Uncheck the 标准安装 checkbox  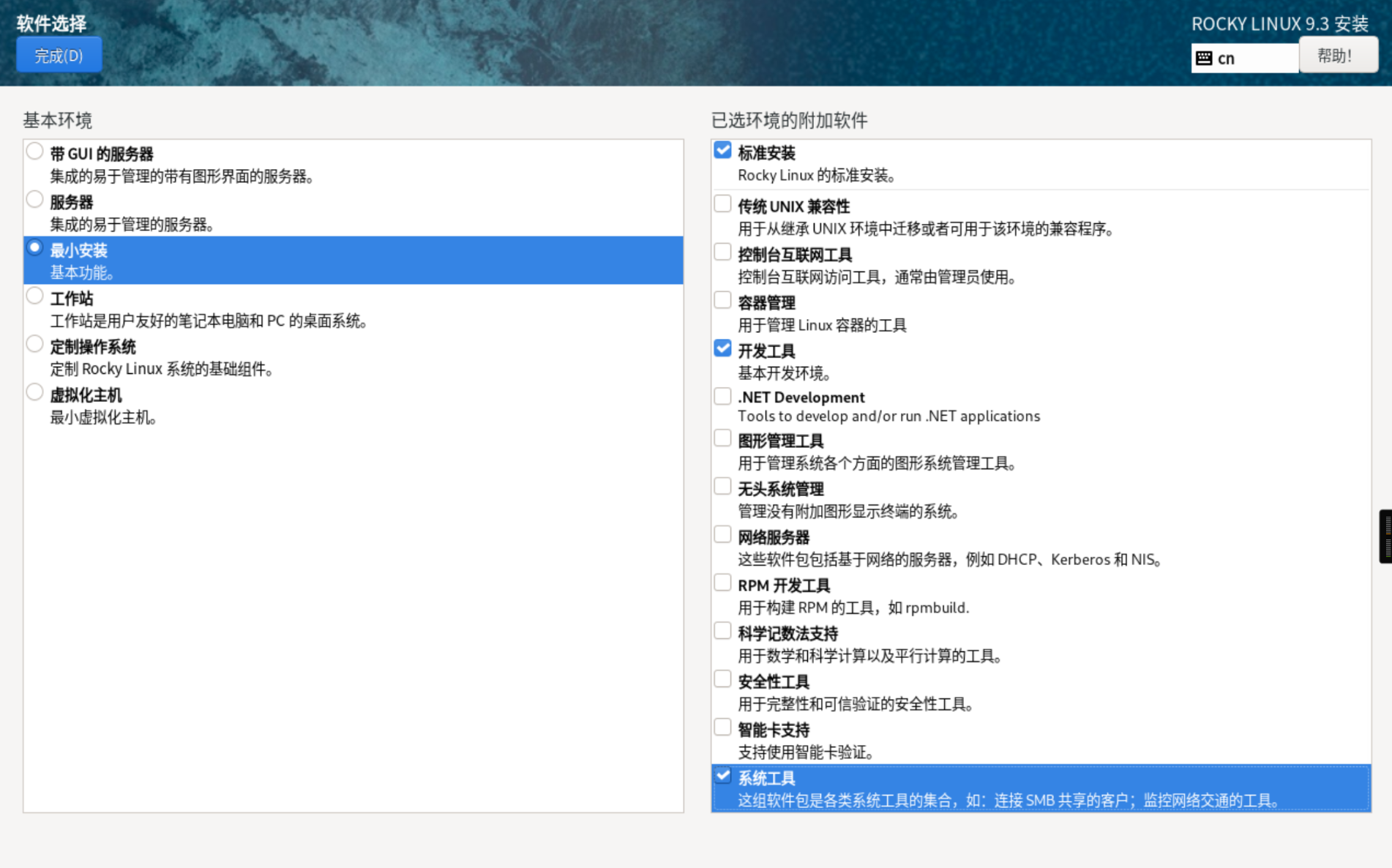click(722, 151)
